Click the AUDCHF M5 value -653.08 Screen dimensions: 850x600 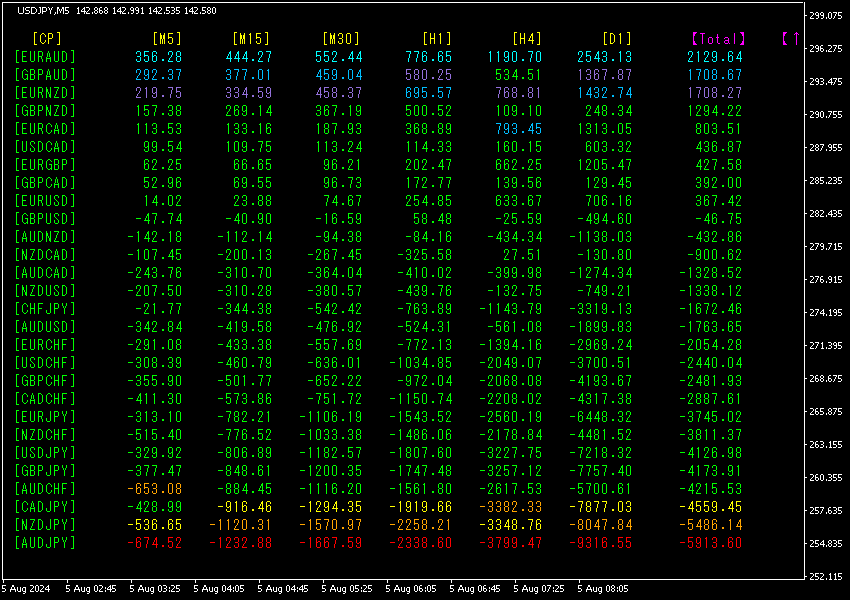155,488
